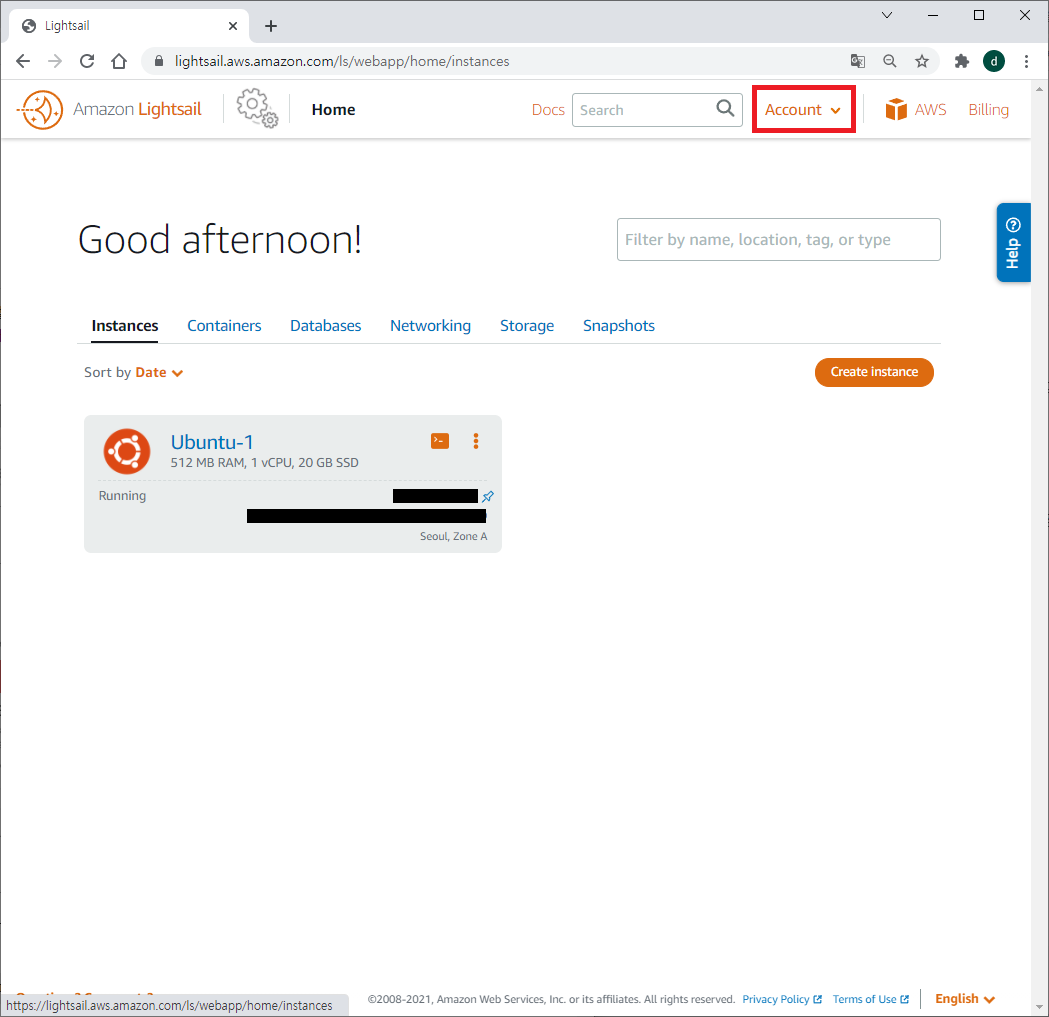Click the Amazon Lightsail logo

[x=110, y=109]
